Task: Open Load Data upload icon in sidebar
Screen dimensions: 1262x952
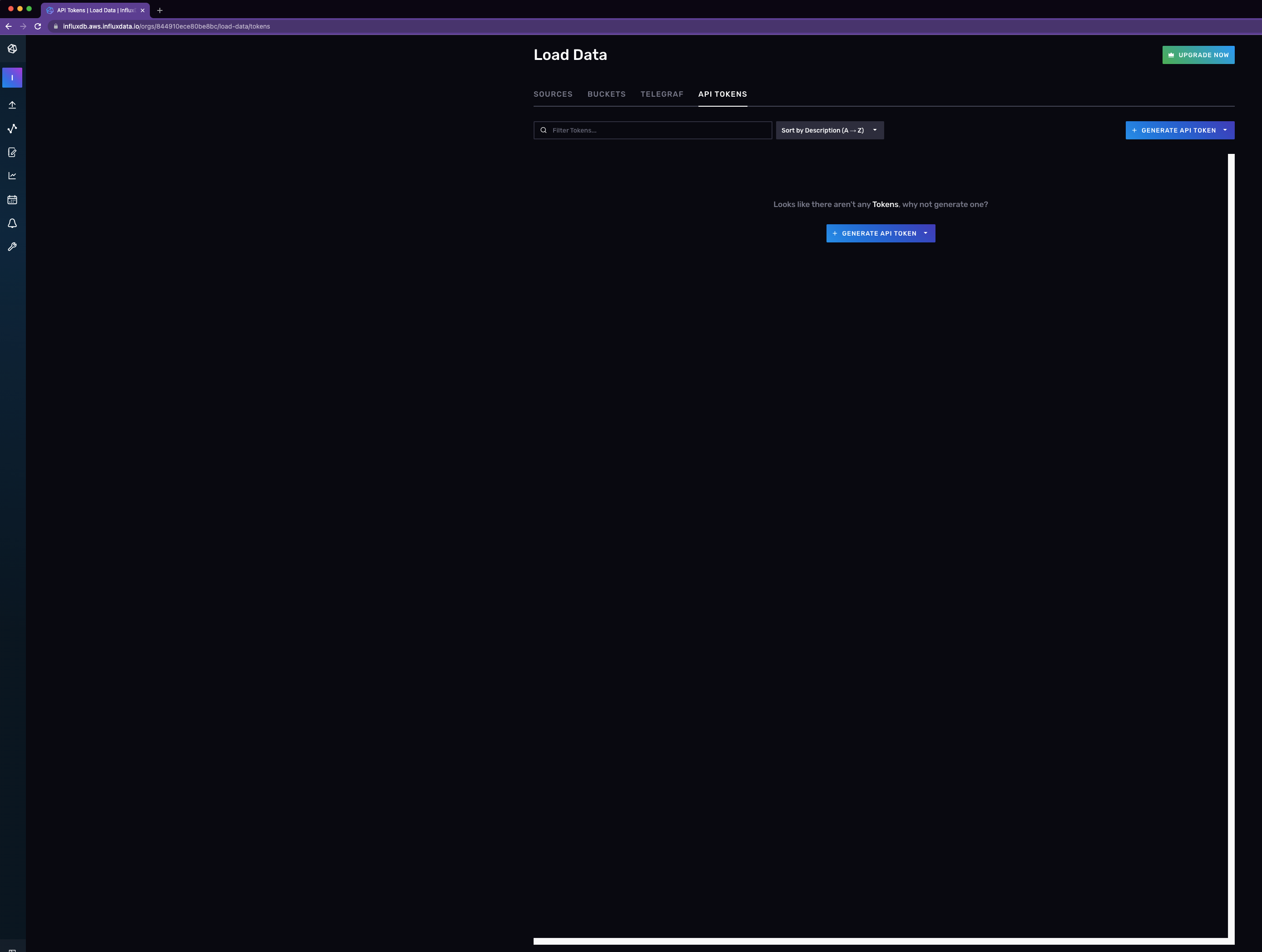Action: tap(12, 105)
